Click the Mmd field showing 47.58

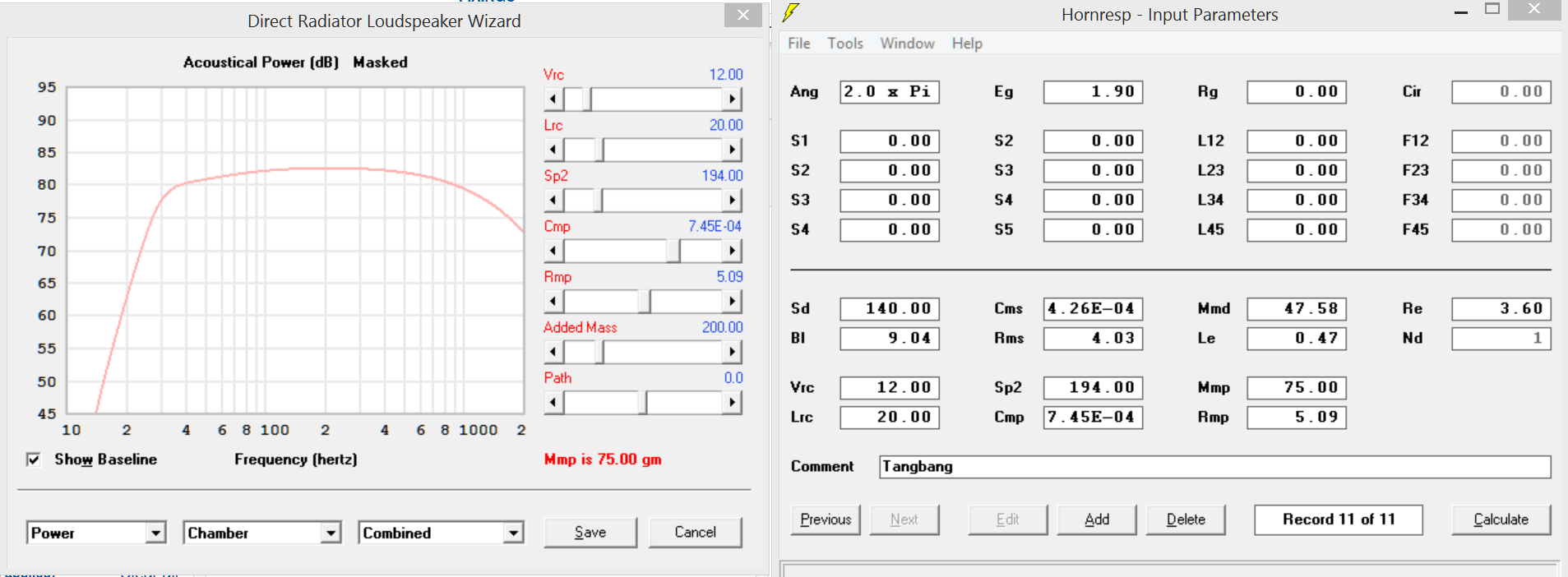(1297, 309)
